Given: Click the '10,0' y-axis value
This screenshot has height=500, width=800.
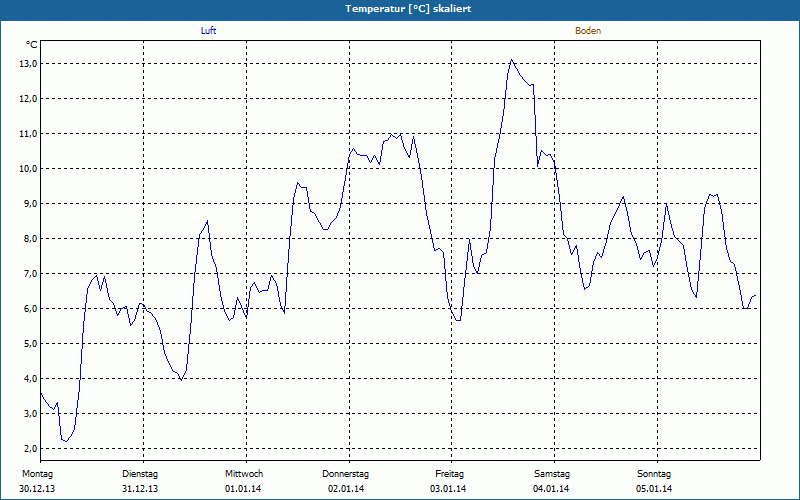Looking at the screenshot, I should pyautogui.click(x=28, y=169).
